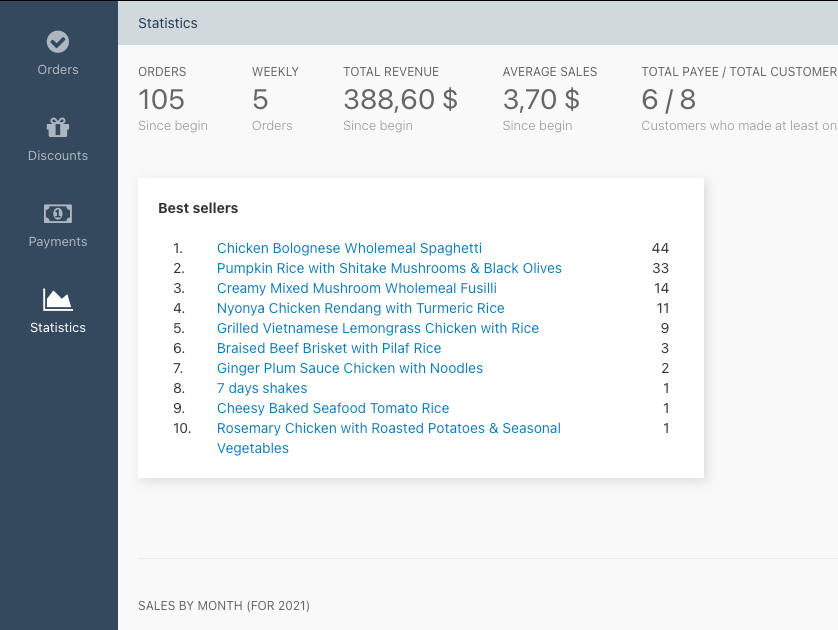Open Pumpkin Rice with Shitake Mushrooms link
The width and height of the screenshot is (838, 630).
(389, 268)
